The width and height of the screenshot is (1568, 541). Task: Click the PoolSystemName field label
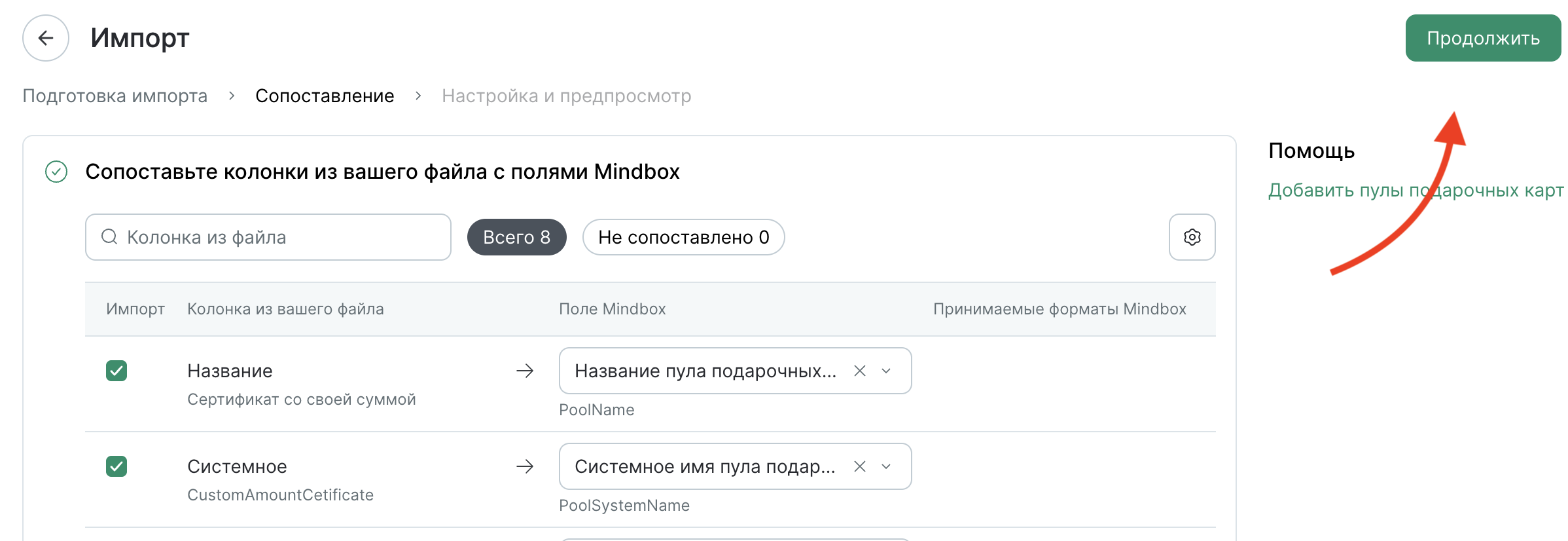pos(624,506)
